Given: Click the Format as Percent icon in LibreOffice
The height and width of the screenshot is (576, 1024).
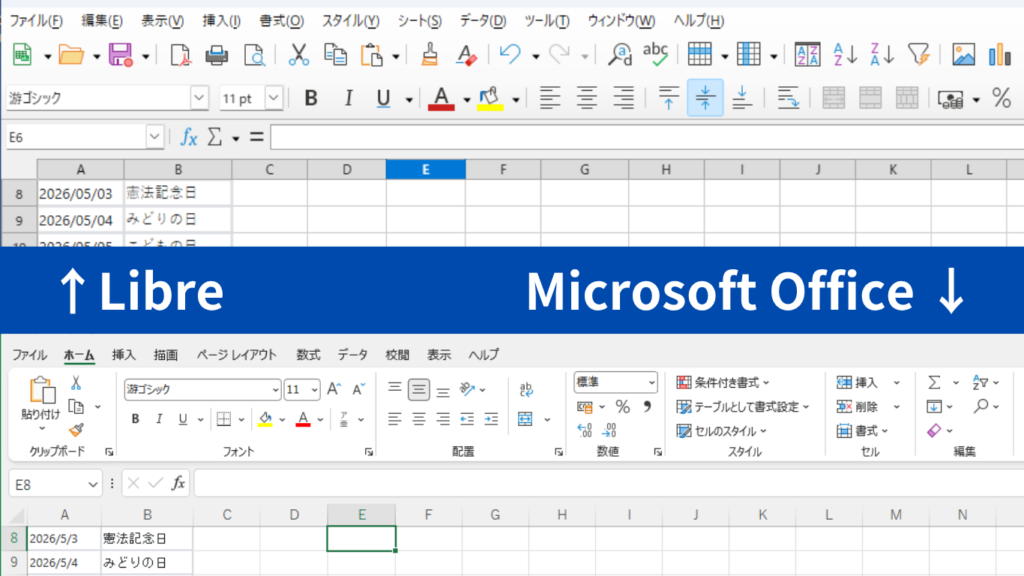Looking at the screenshot, I should click(1001, 99).
